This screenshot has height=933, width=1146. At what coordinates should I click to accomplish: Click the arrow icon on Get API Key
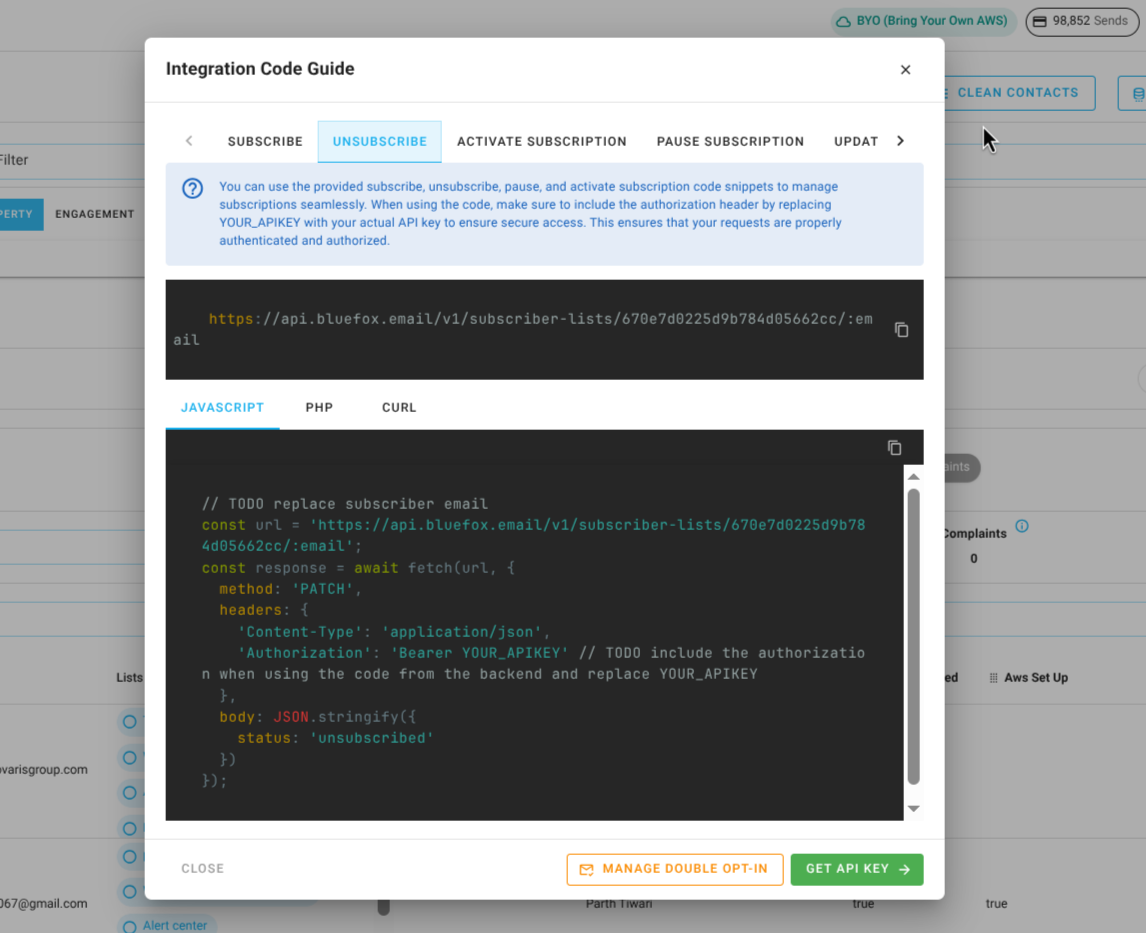[x=904, y=869]
